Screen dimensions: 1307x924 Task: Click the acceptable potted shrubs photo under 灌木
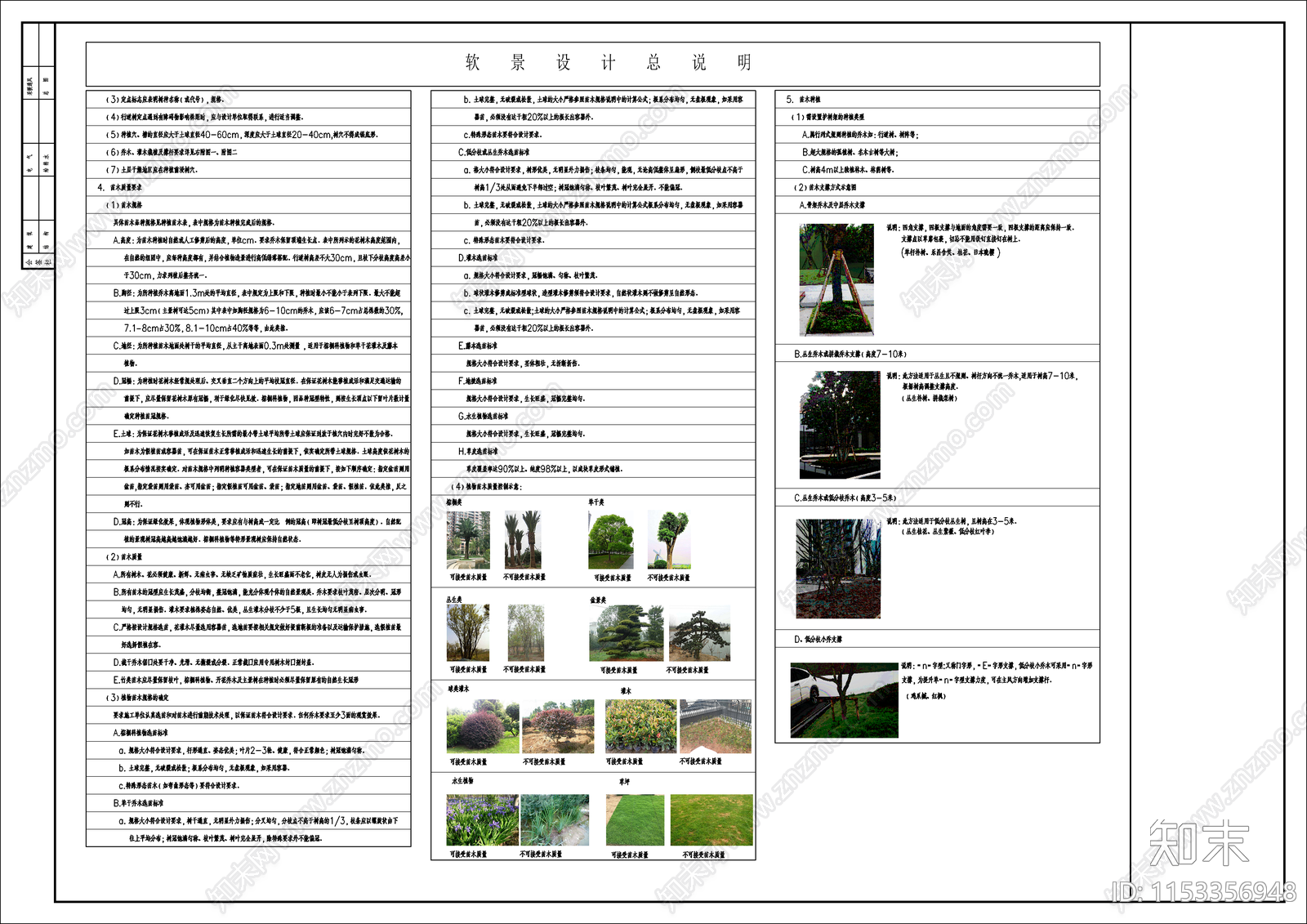(641, 726)
